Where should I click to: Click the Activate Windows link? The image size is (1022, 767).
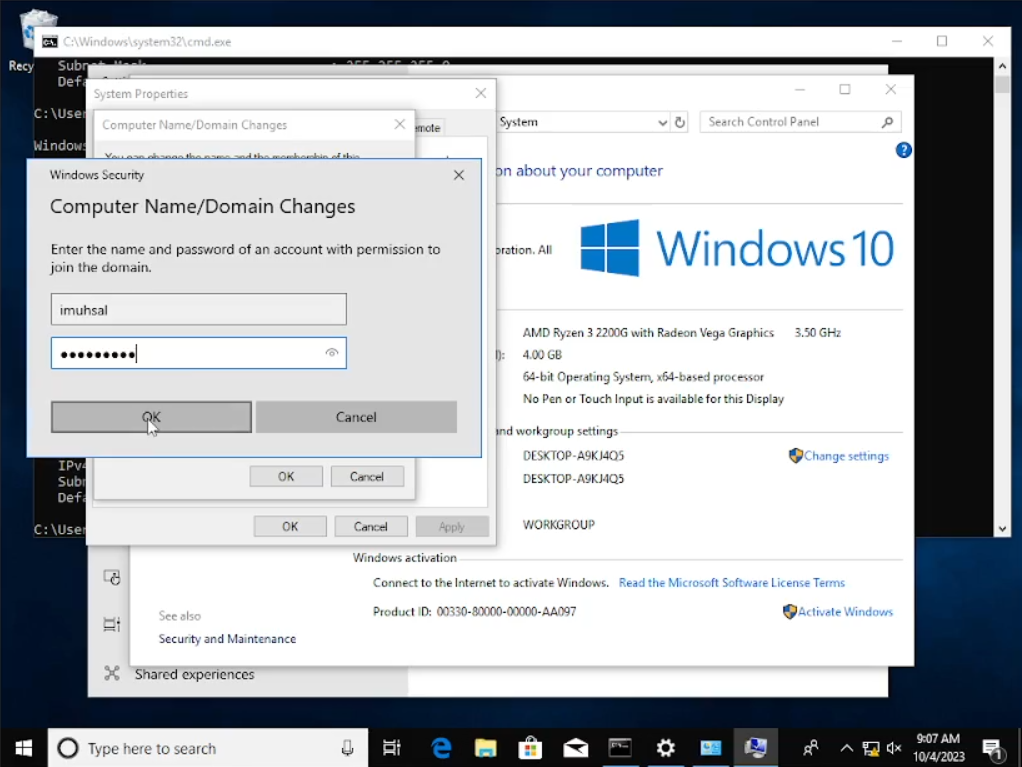click(844, 612)
